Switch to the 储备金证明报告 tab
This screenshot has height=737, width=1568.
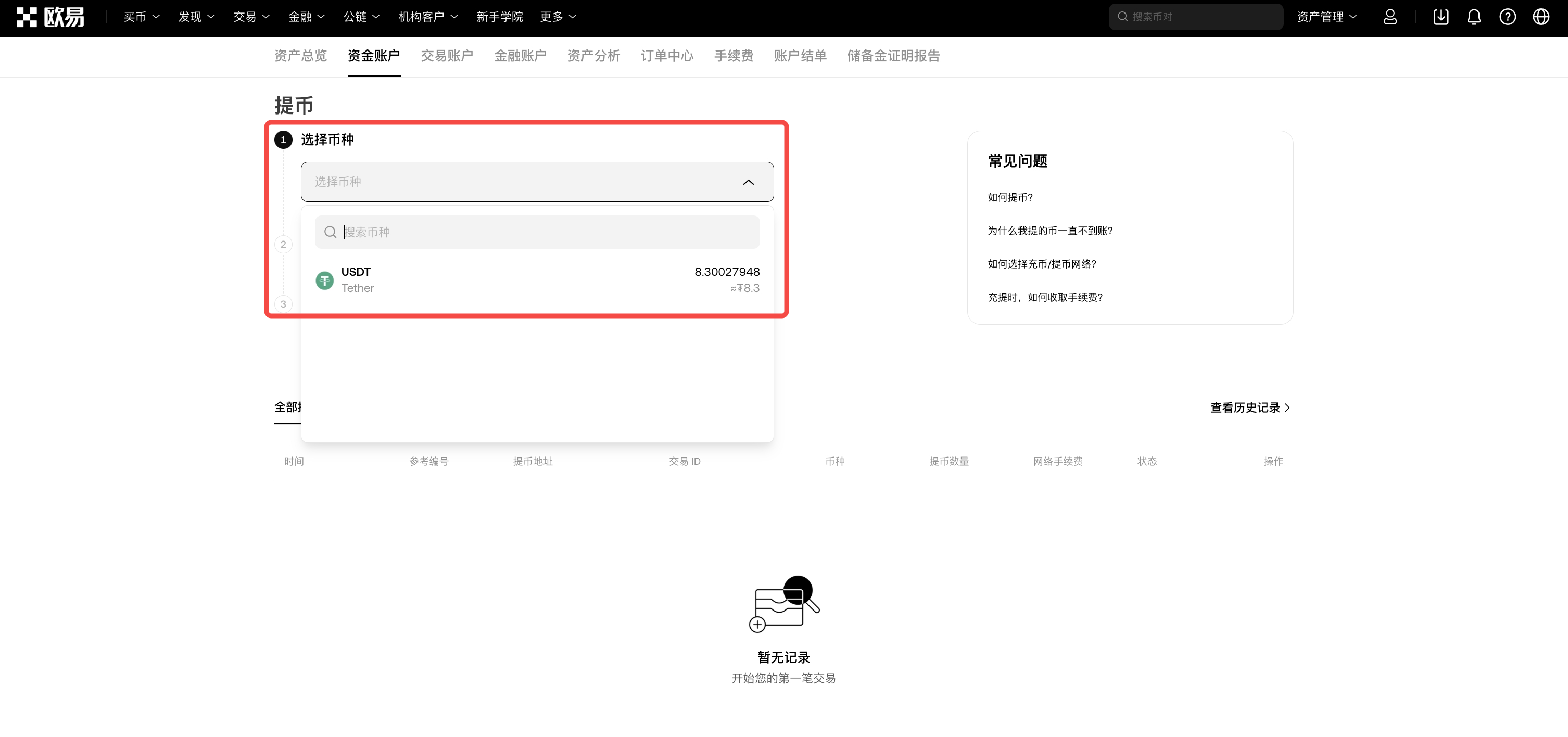coord(893,56)
